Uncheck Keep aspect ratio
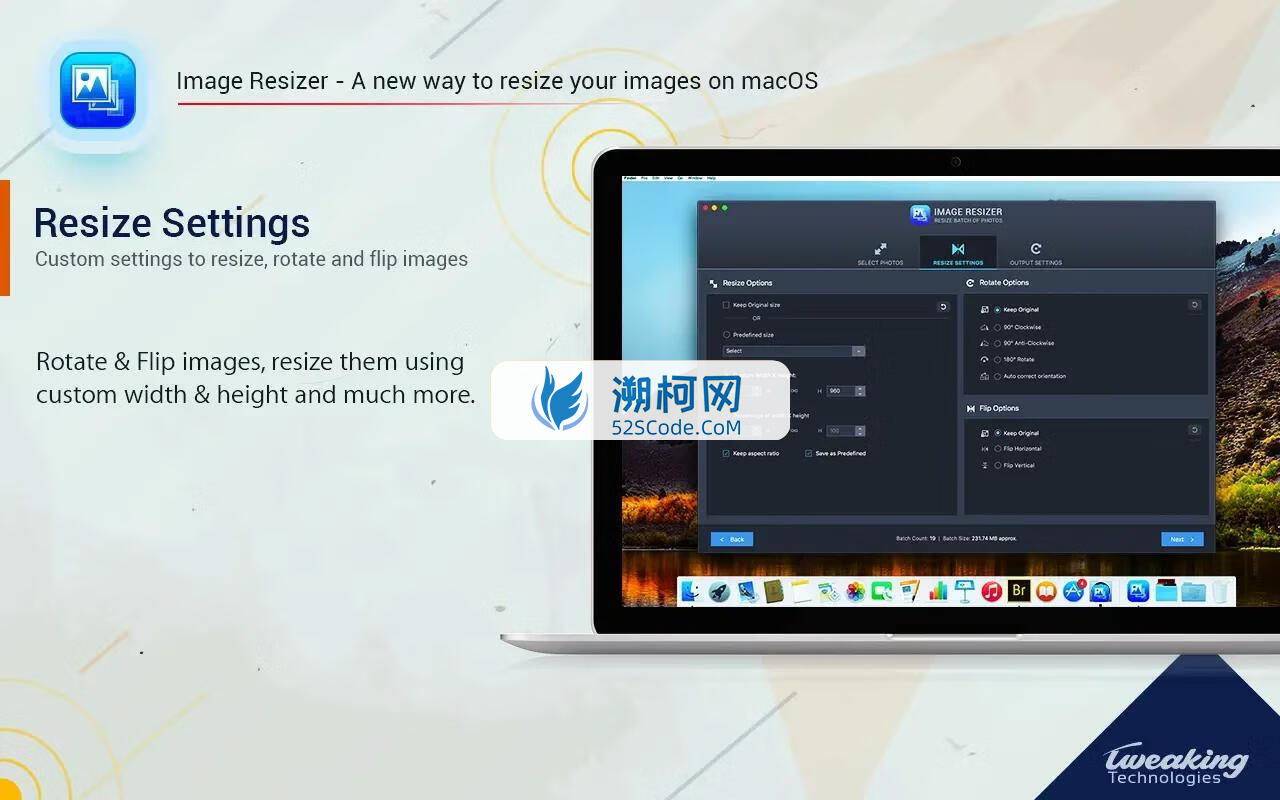 pos(726,453)
